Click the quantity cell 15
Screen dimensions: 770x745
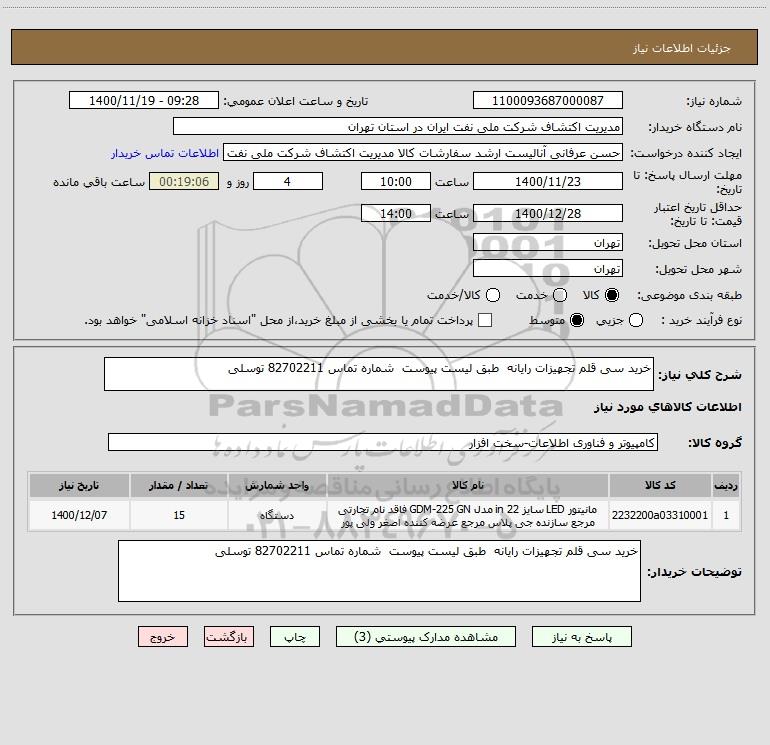[x=179, y=515]
